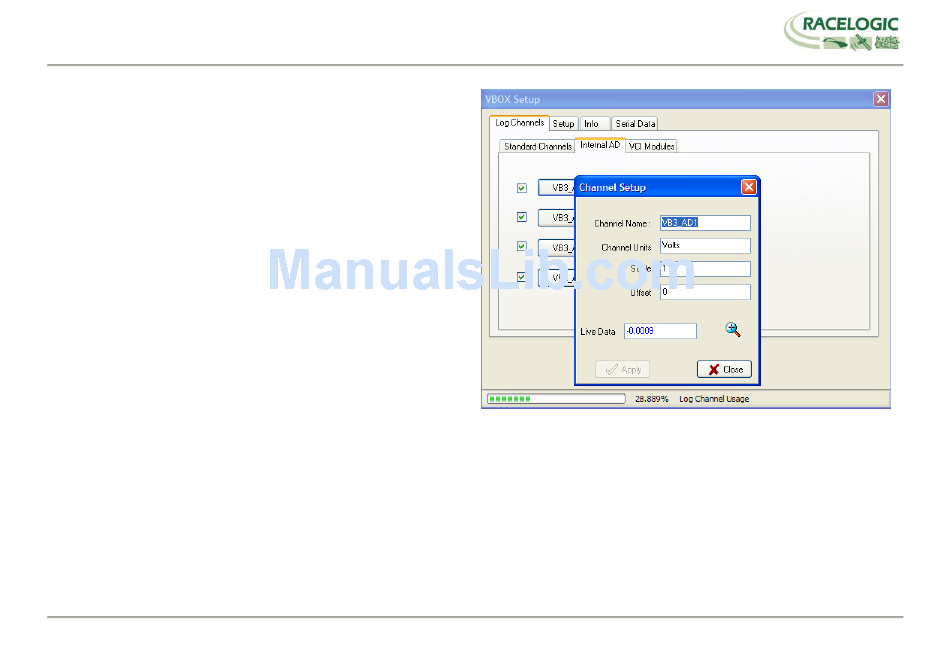Uncheck the first VB3 channel checkbox
This screenshot has height=648, width=950.
pyautogui.click(x=522, y=188)
